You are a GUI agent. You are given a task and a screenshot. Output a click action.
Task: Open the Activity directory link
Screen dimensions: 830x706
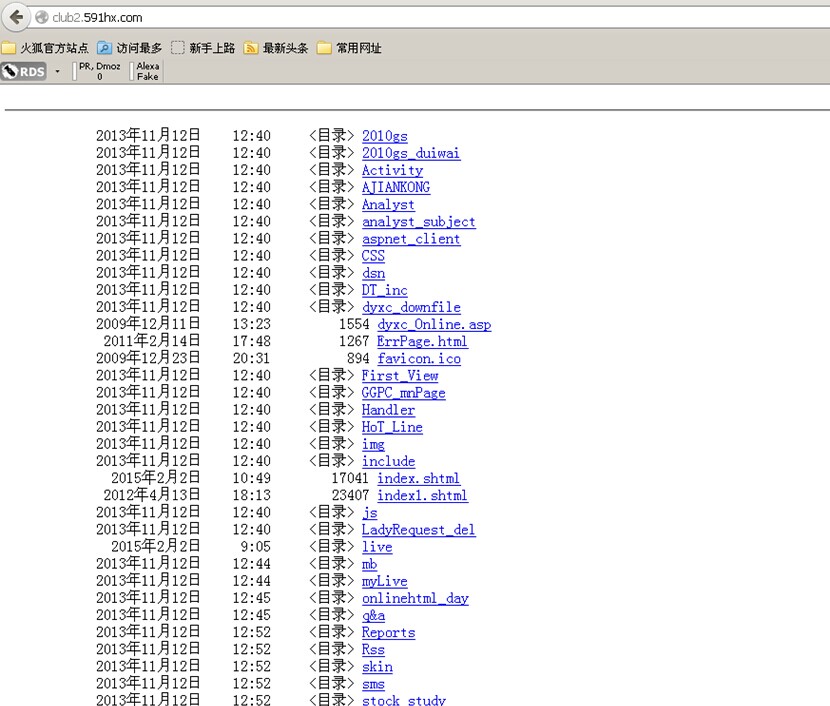tap(392, 170)
